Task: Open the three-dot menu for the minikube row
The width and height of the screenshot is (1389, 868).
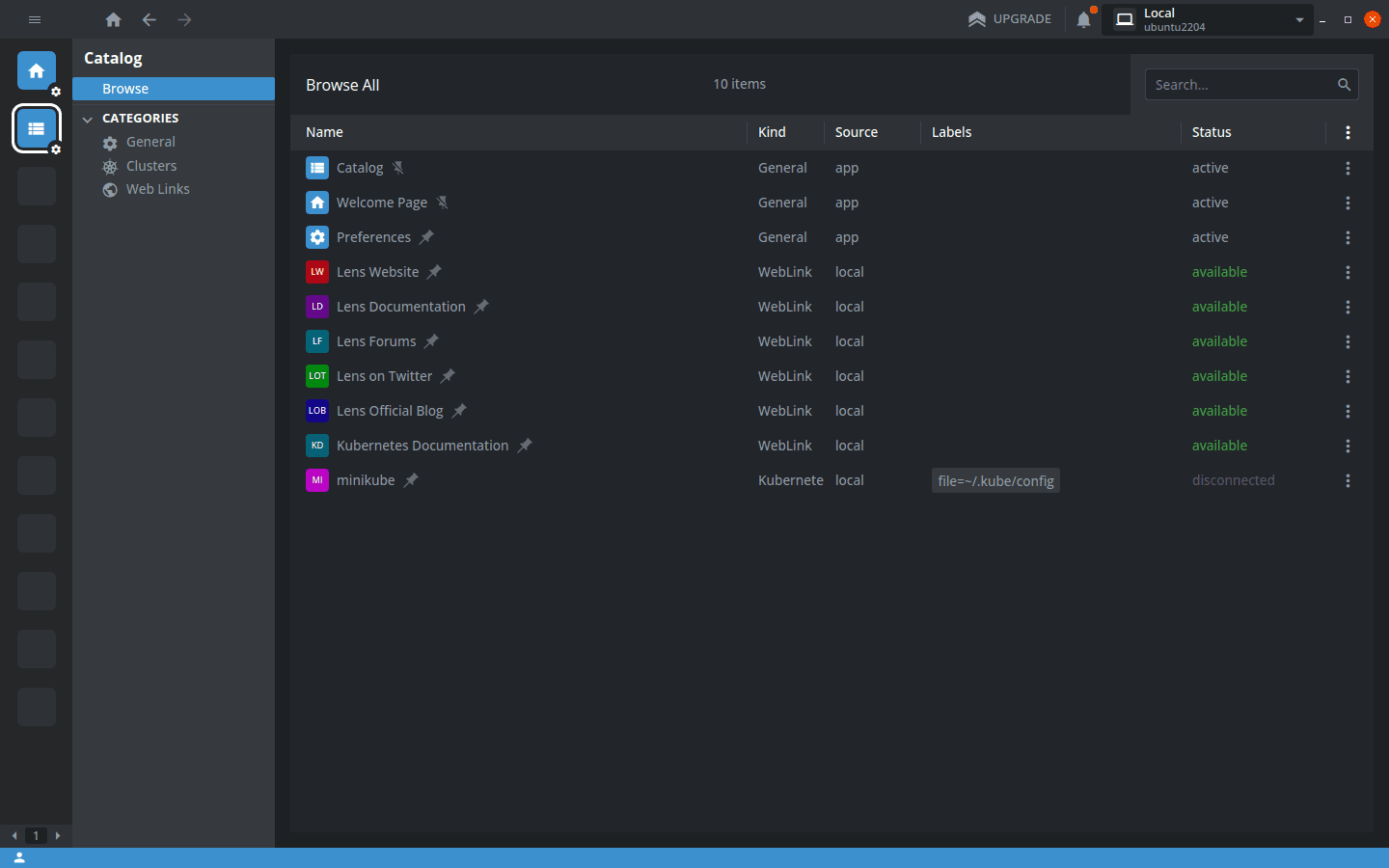Action: (x=1348, y=480)
